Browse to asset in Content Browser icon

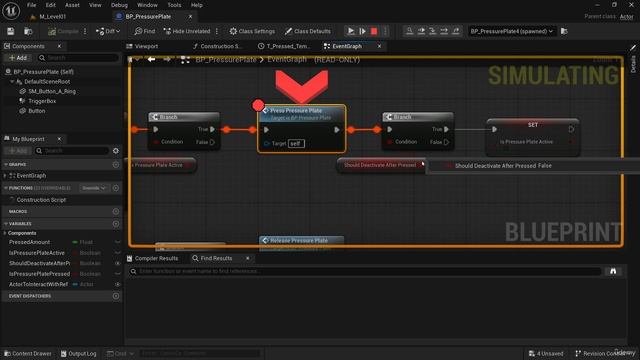point(28,31)
